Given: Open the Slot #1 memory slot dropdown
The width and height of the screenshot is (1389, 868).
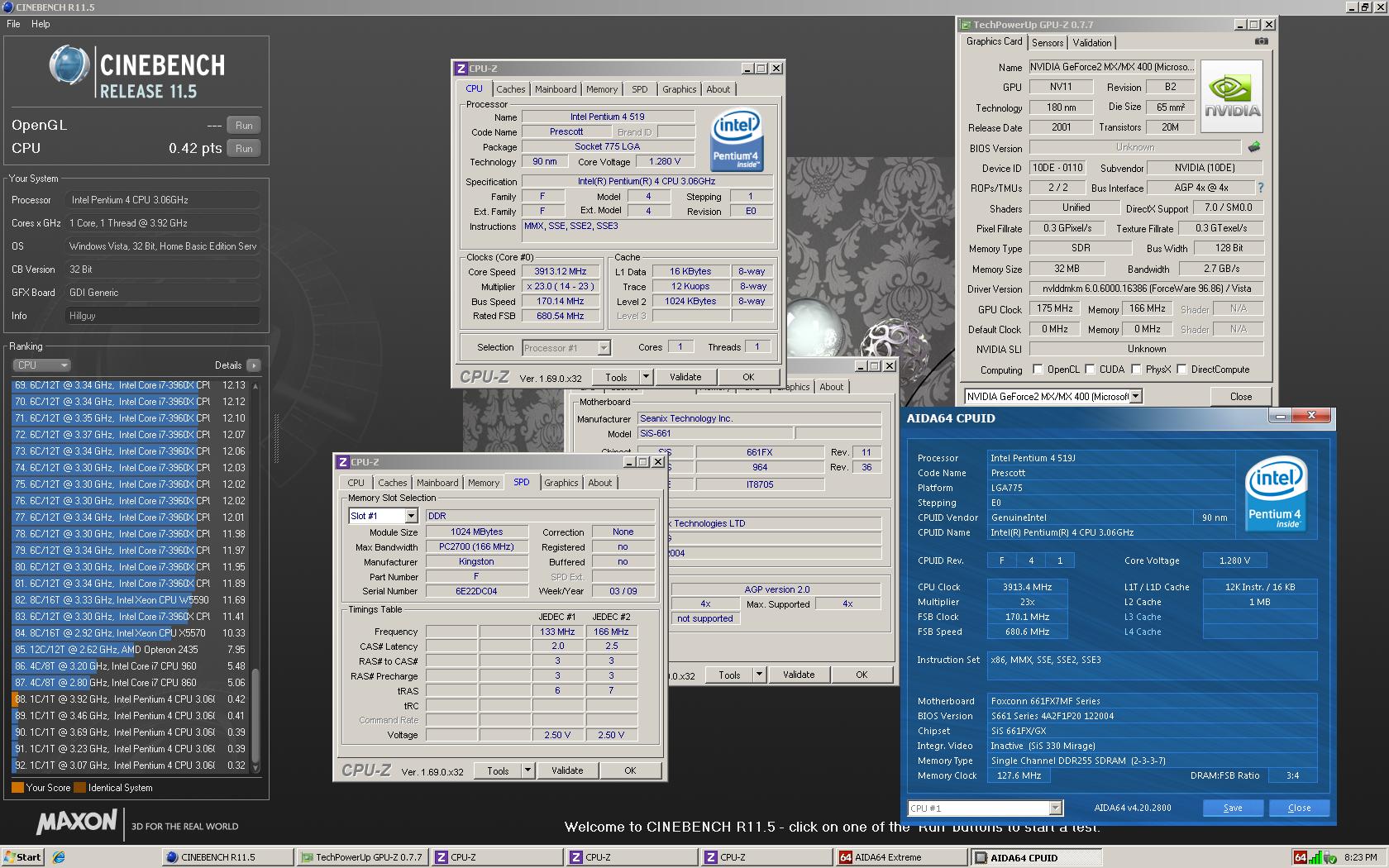Looking at the screenshot, I should coord(411,516).
